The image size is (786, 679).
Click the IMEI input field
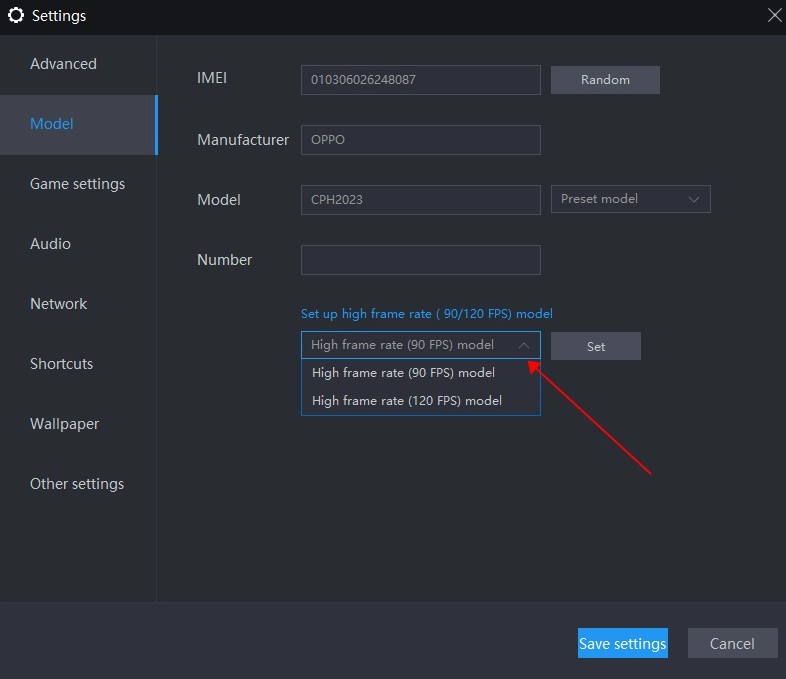tap(420, 80)
